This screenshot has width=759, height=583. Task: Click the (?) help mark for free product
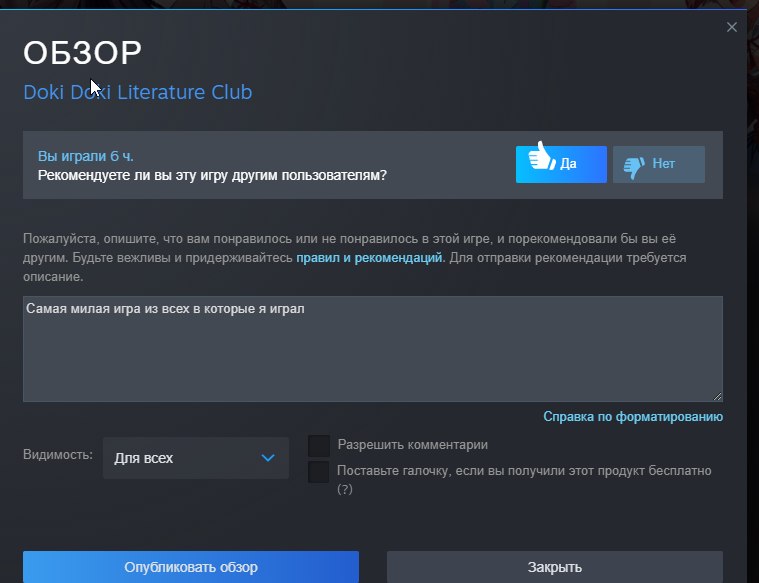[345, 489]
